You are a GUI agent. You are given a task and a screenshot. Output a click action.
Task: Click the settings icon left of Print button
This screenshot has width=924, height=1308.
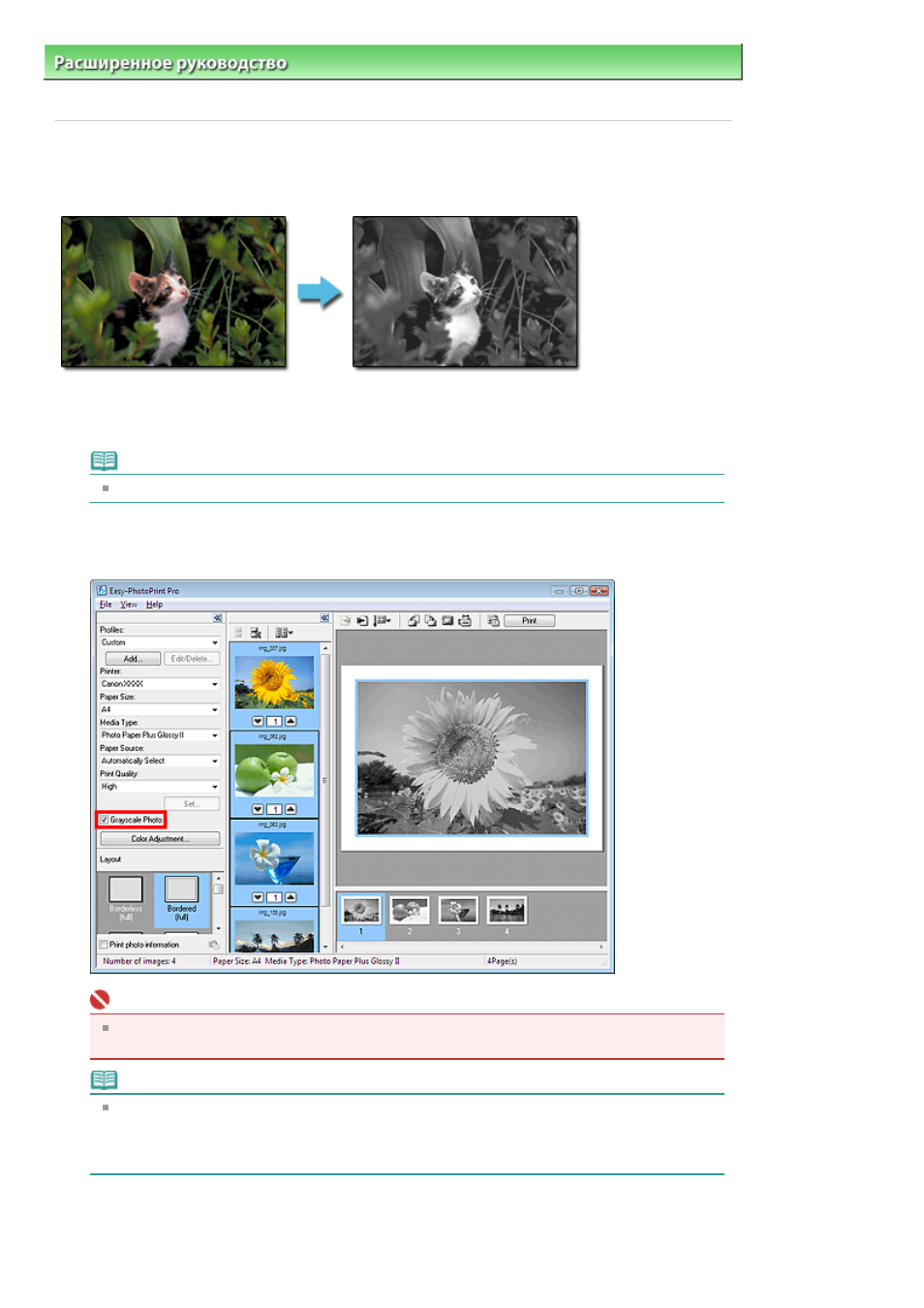click(493, 621)
